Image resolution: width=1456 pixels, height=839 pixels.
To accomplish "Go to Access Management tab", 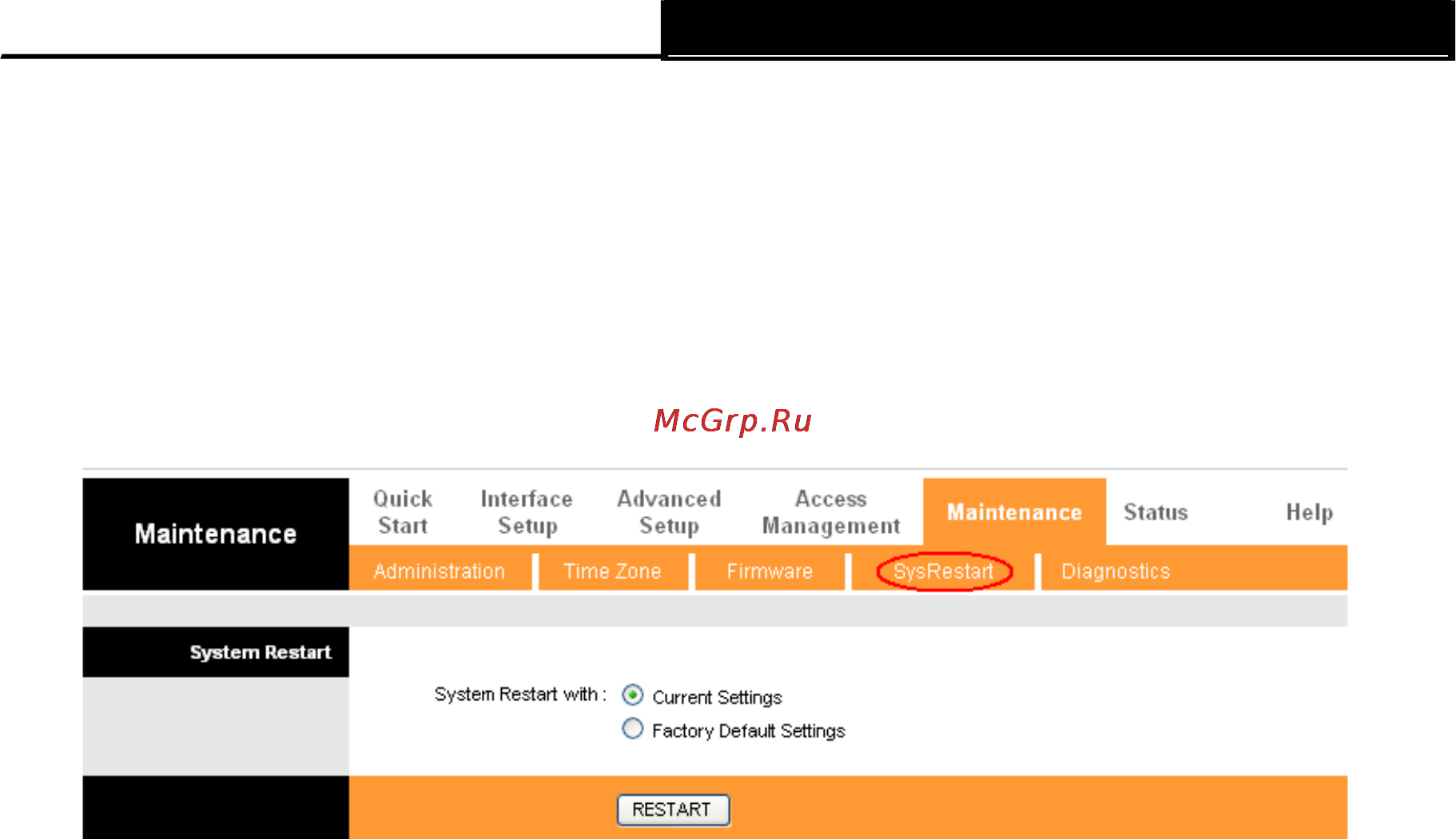I will 831,512.
